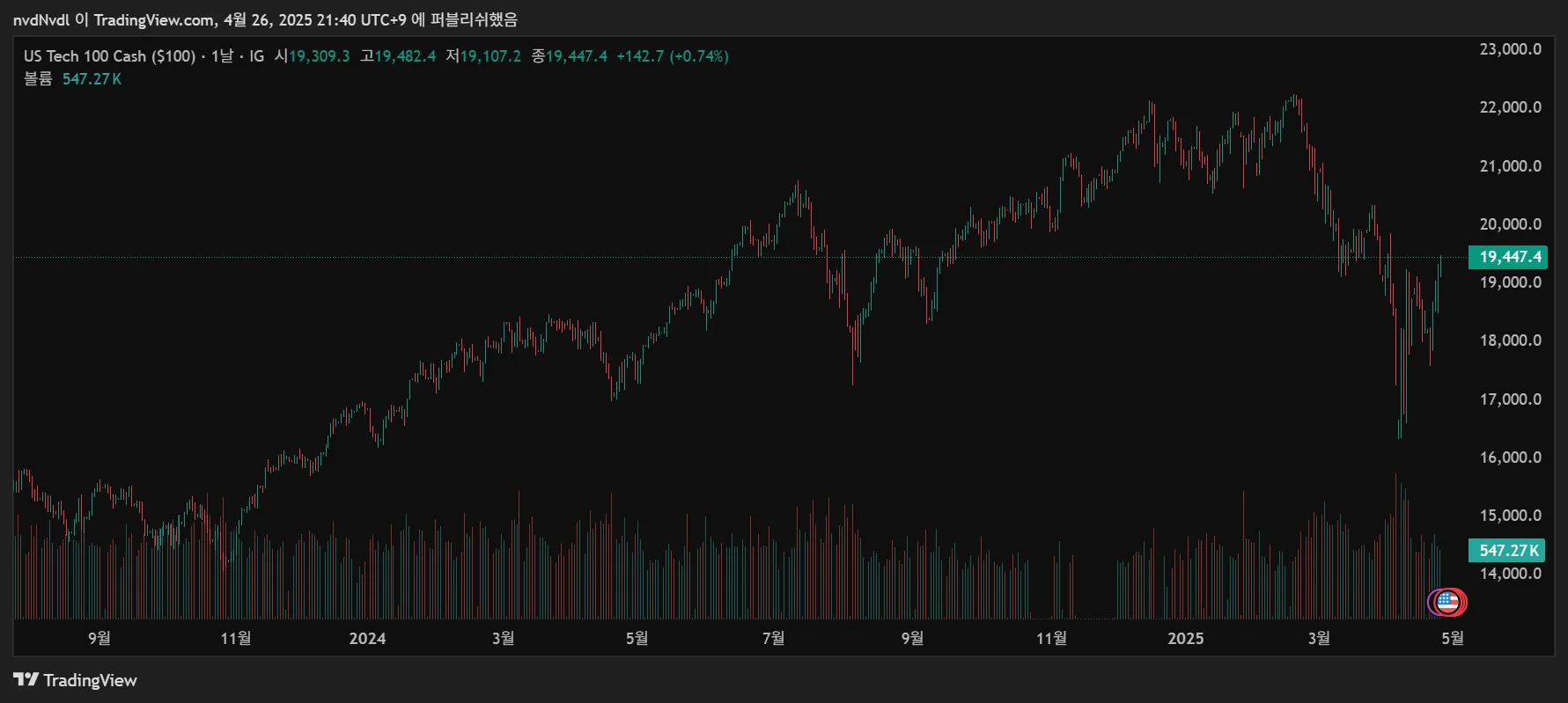This screenshot has height=703, width=1568.
Task: Select the close value 19,447.4 in legend
Action: coord(577,56)
